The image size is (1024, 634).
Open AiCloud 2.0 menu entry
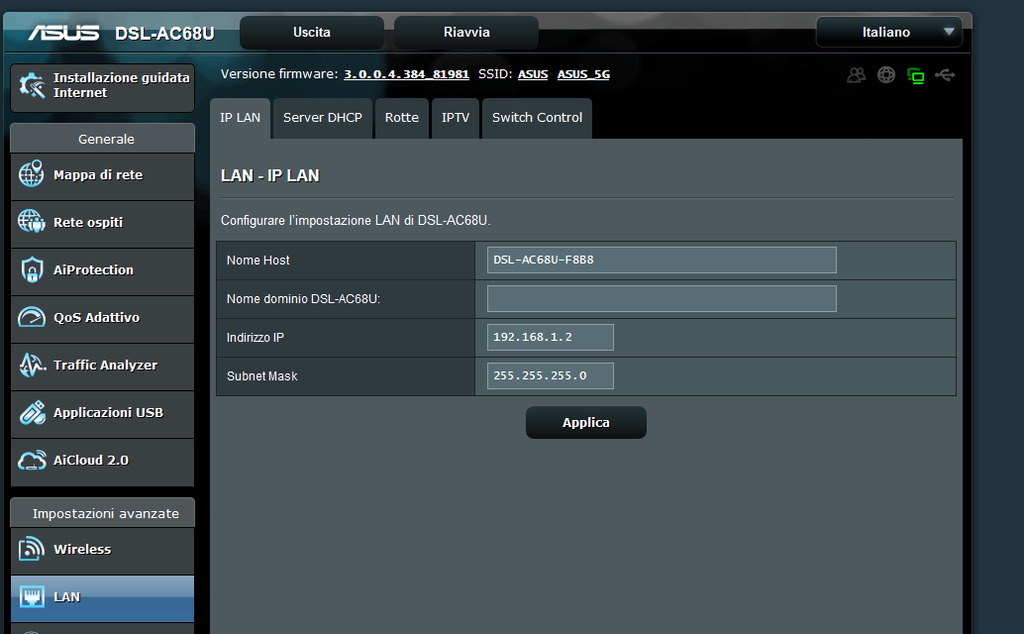click(x=103, y=462)
